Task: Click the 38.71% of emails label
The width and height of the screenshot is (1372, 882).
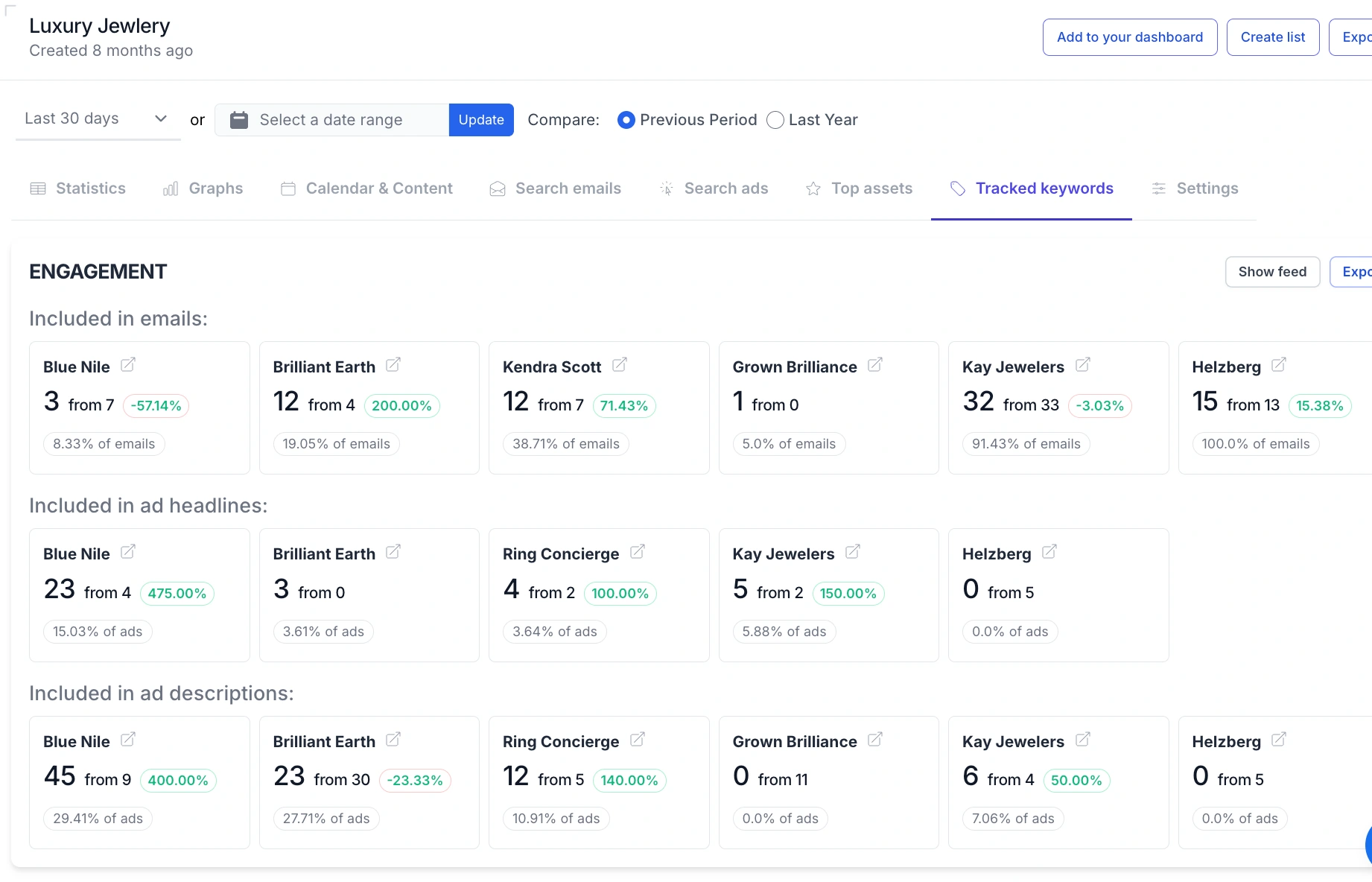Action: pos(566,444)
